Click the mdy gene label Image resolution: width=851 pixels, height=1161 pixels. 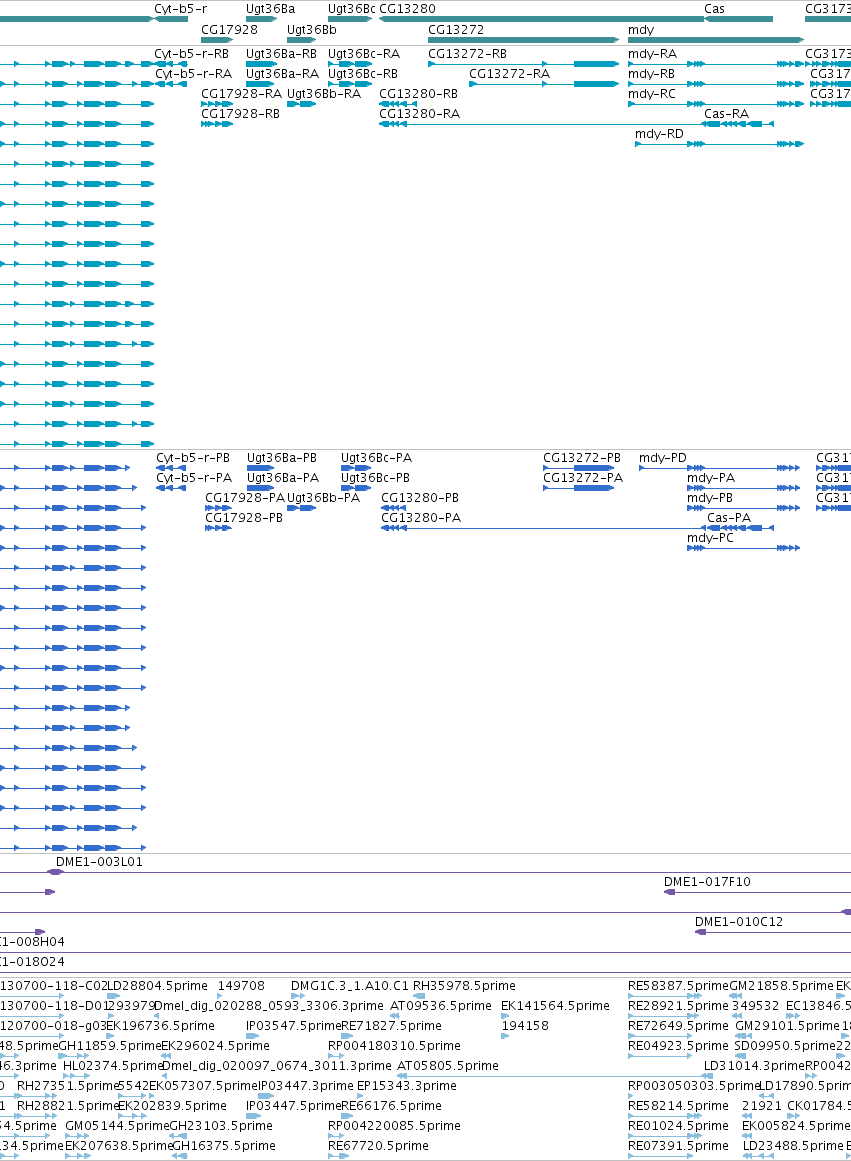coord(641,30)
